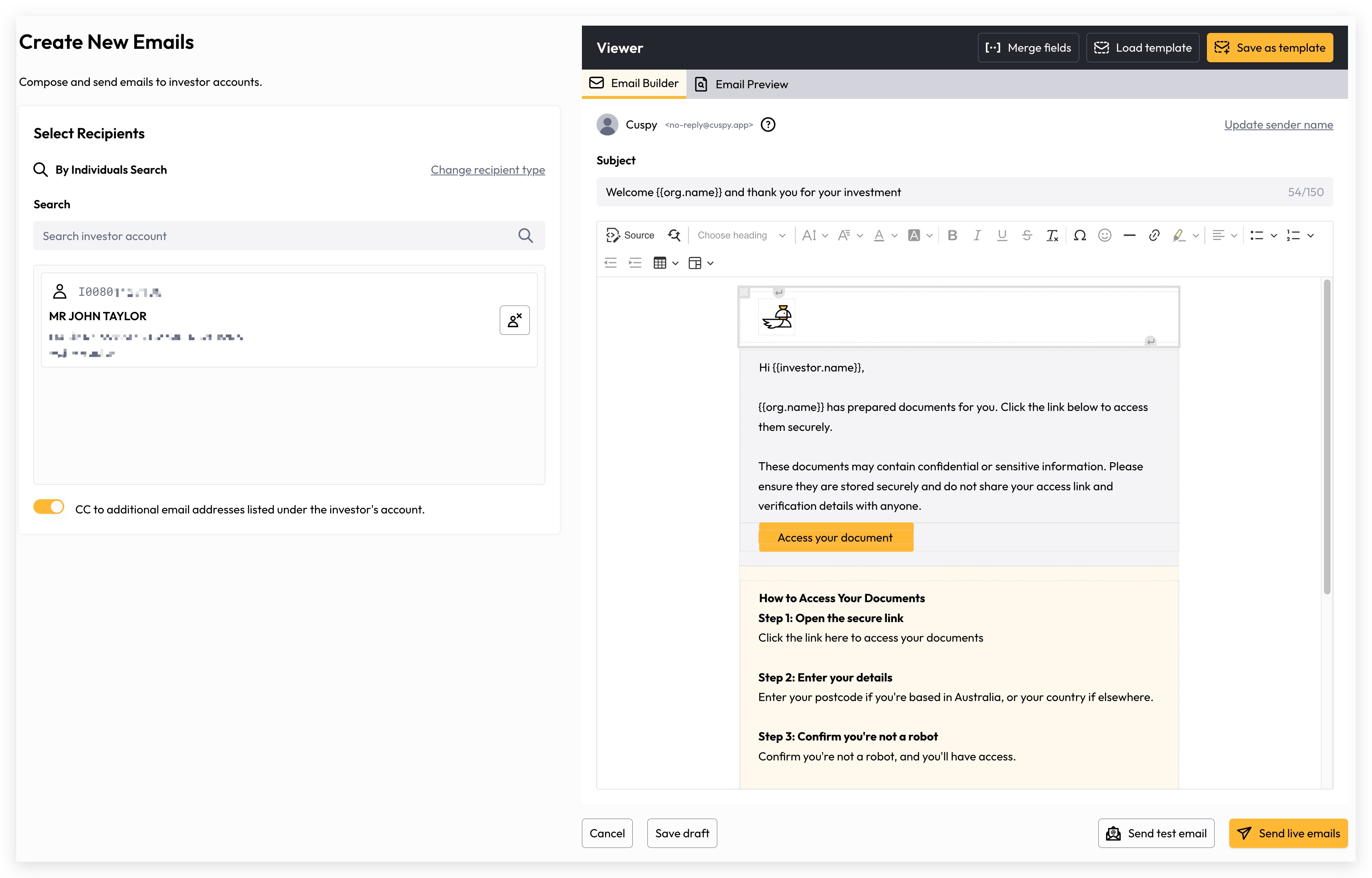Open the emoji picker
Screen dimensions: 1372x878
tap(1105, 235)
